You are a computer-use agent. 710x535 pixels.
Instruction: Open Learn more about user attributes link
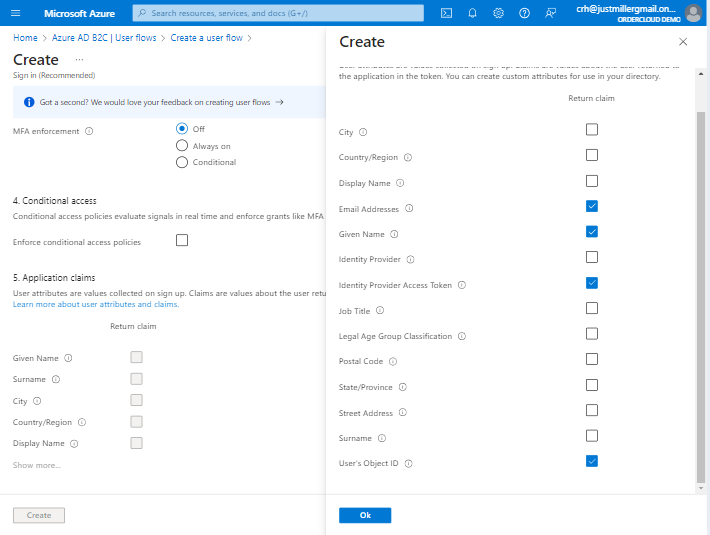tap(96, 304)
